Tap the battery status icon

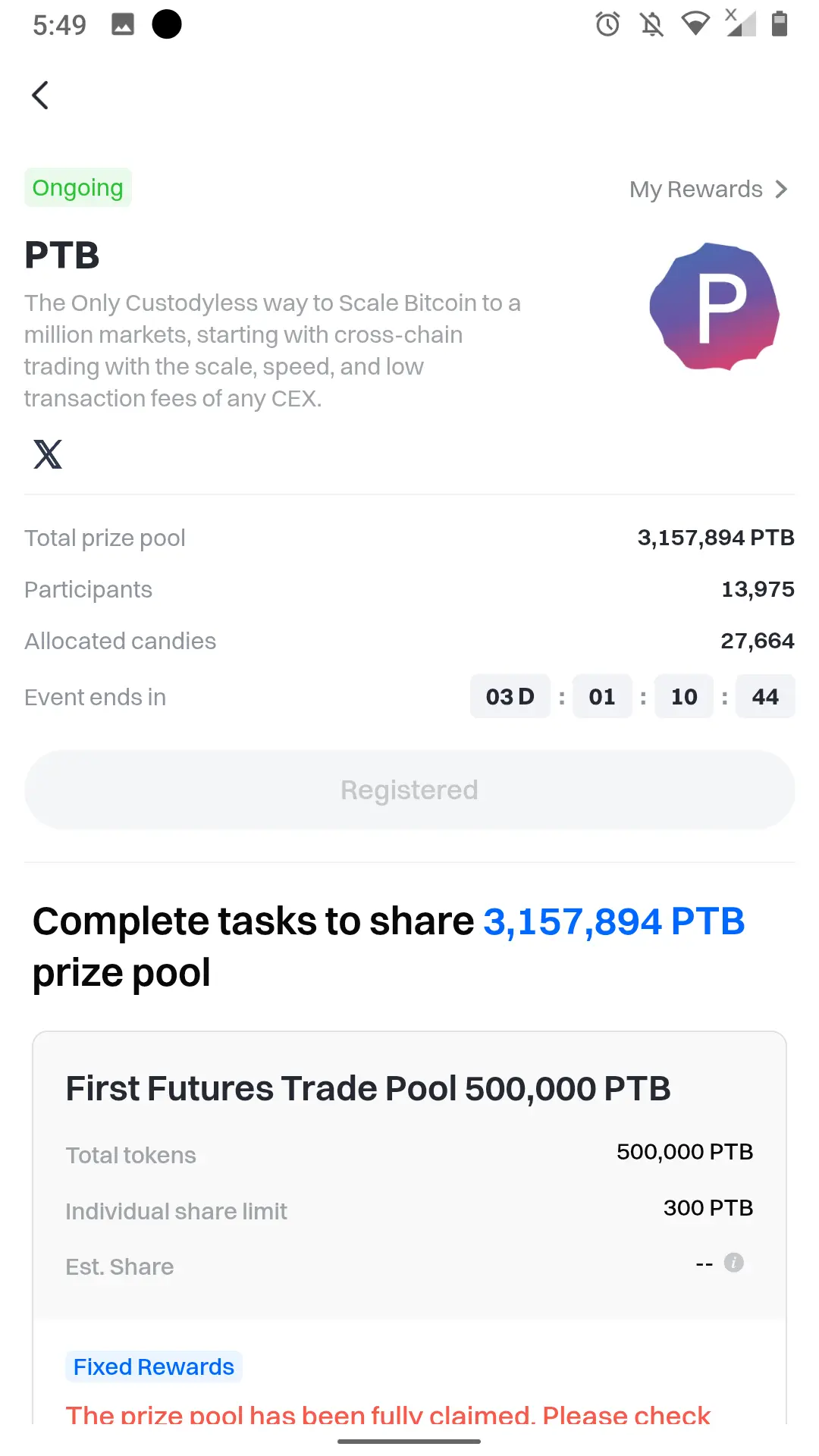779,24
